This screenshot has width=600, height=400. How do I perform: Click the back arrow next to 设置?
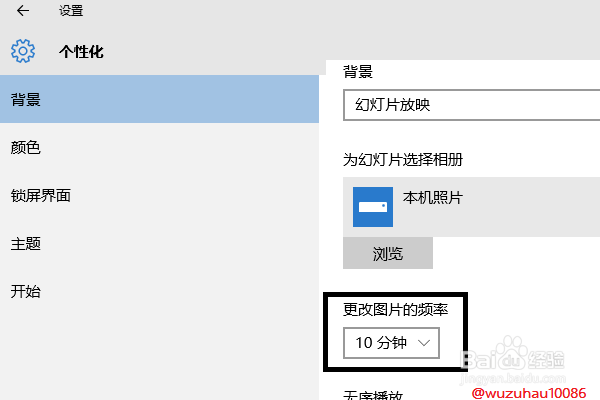22,11
